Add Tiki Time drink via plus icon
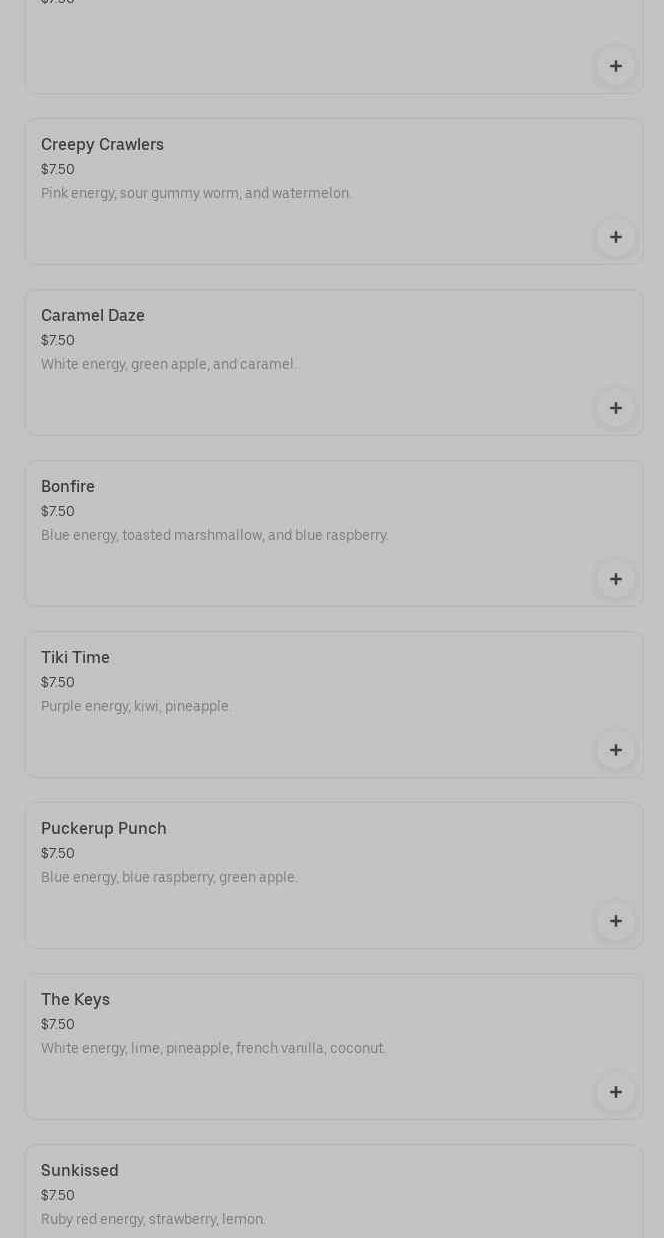This screenshot has height=1238, width=664. [615, 750]
